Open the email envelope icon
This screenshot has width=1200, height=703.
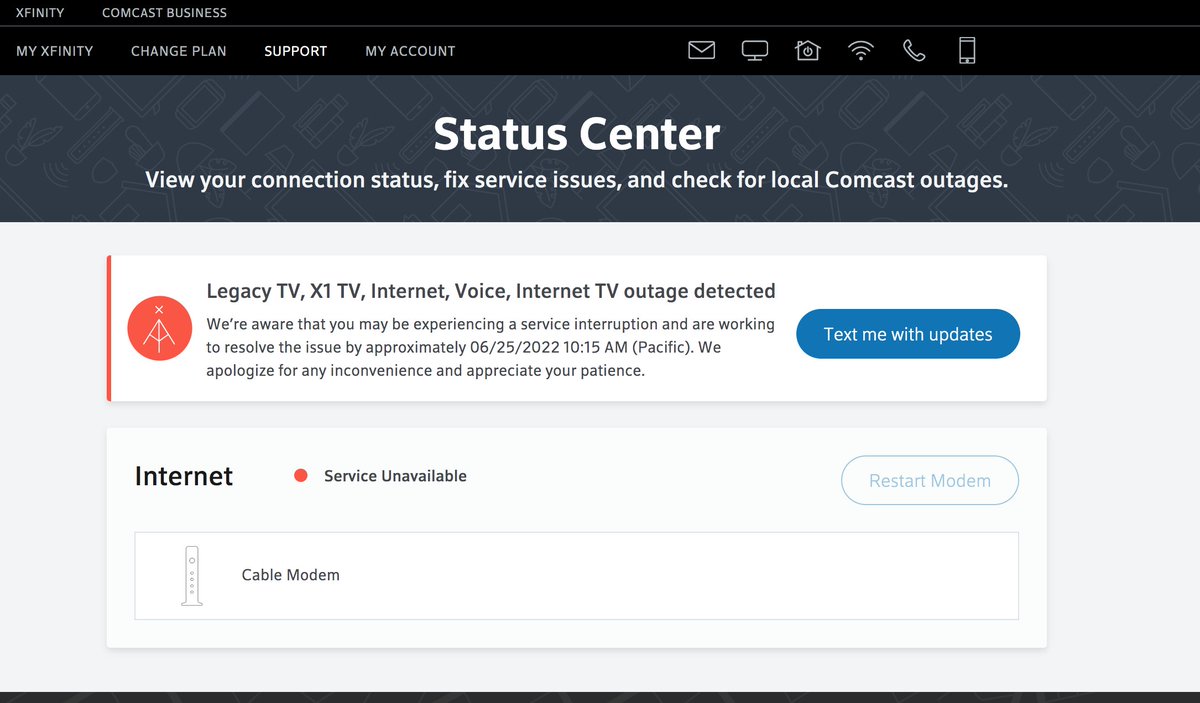702,50
